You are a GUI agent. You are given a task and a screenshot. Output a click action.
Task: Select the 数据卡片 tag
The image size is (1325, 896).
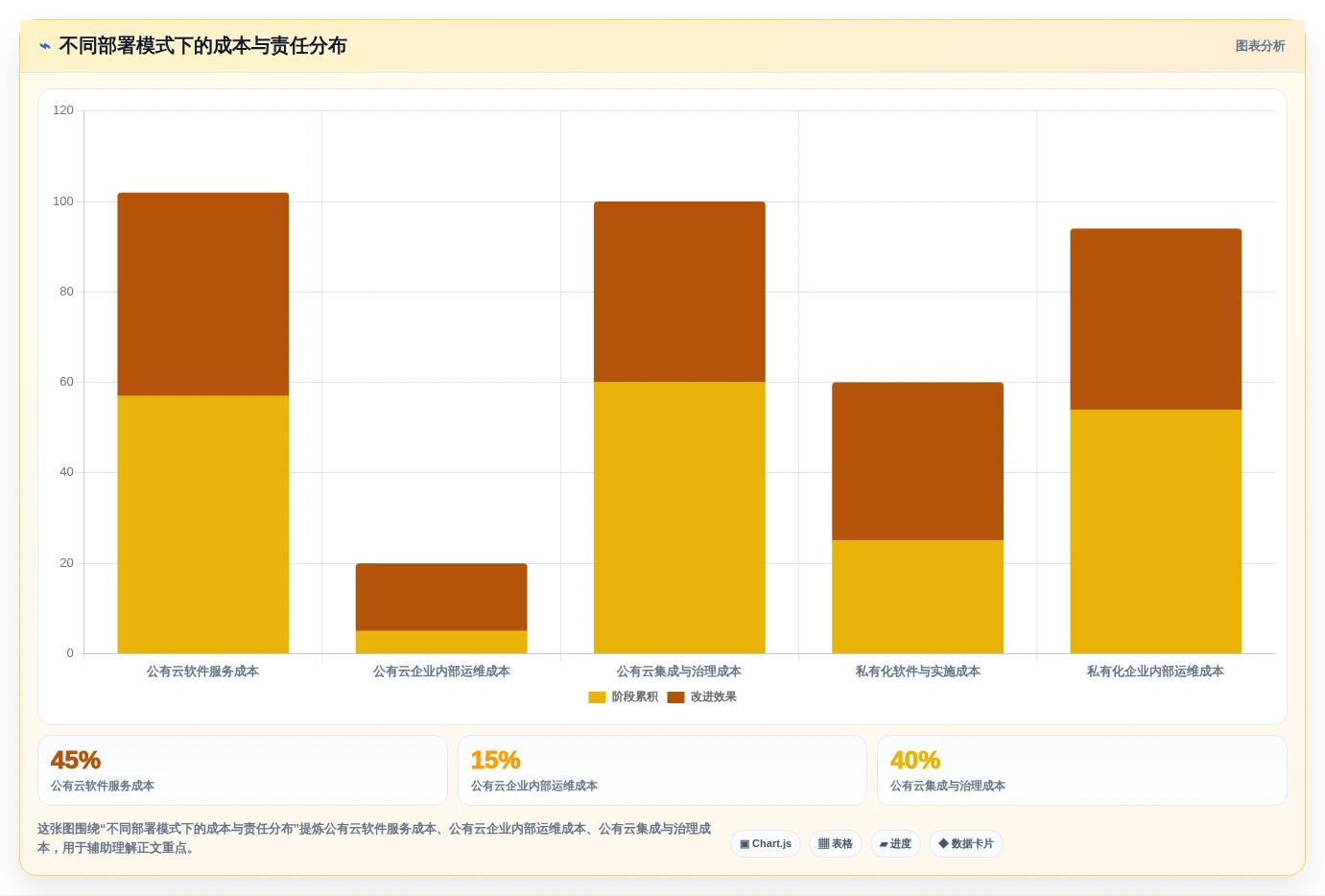tap(966, 844)
